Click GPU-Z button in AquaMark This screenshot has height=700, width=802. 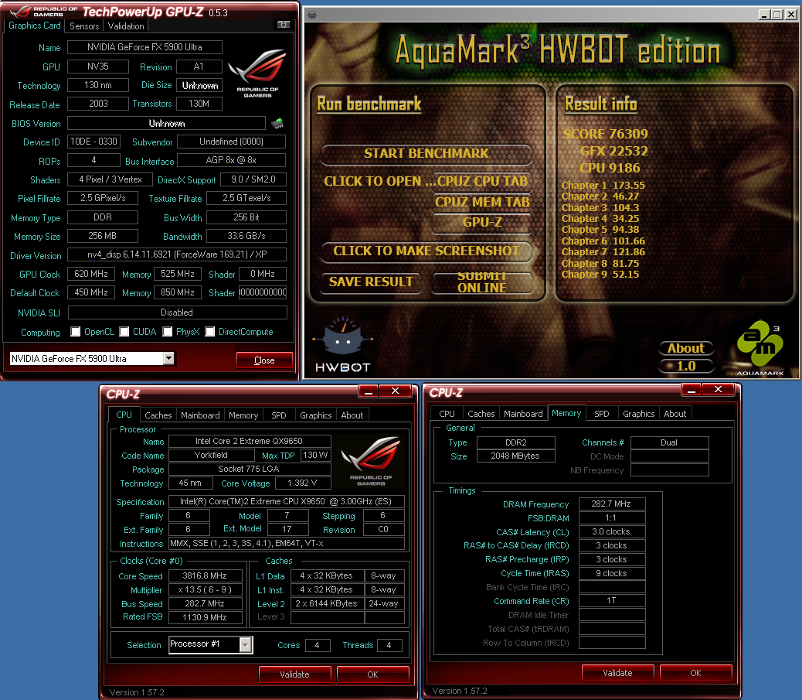click(482, 222)
